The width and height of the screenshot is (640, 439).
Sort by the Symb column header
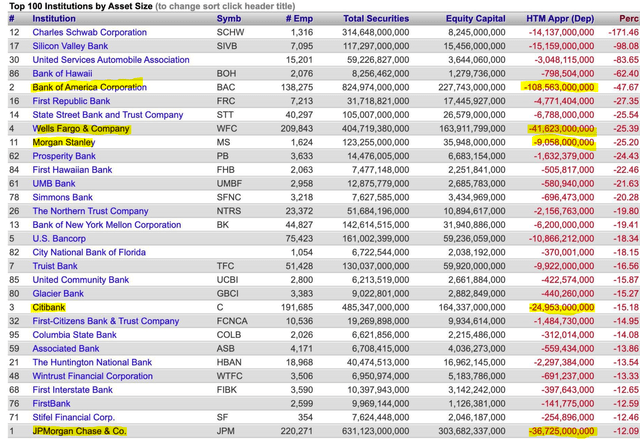click(229, 19)
